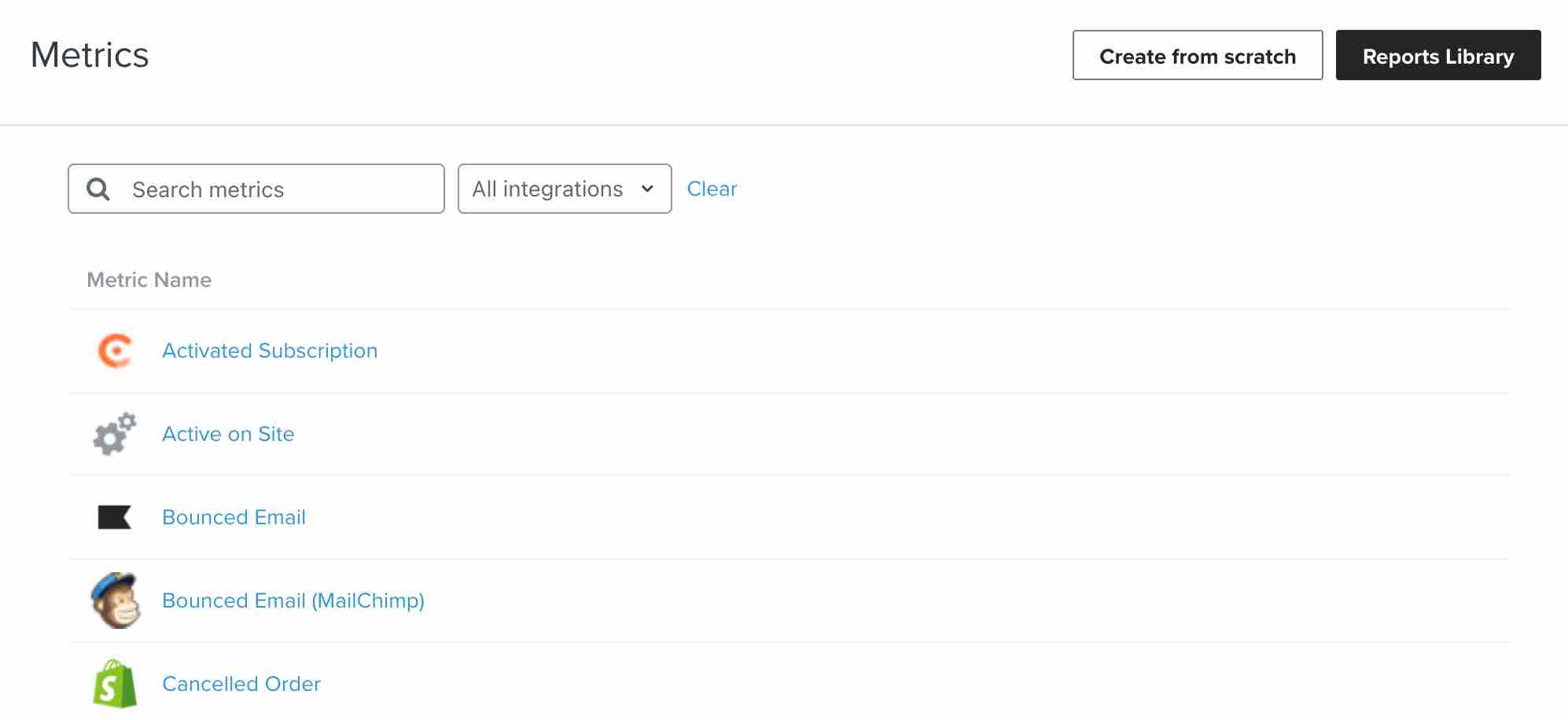The width and height of the screenshot is (1568, 720).
Task: Click the Create from scratch button
Action: tap(1197, 56)
